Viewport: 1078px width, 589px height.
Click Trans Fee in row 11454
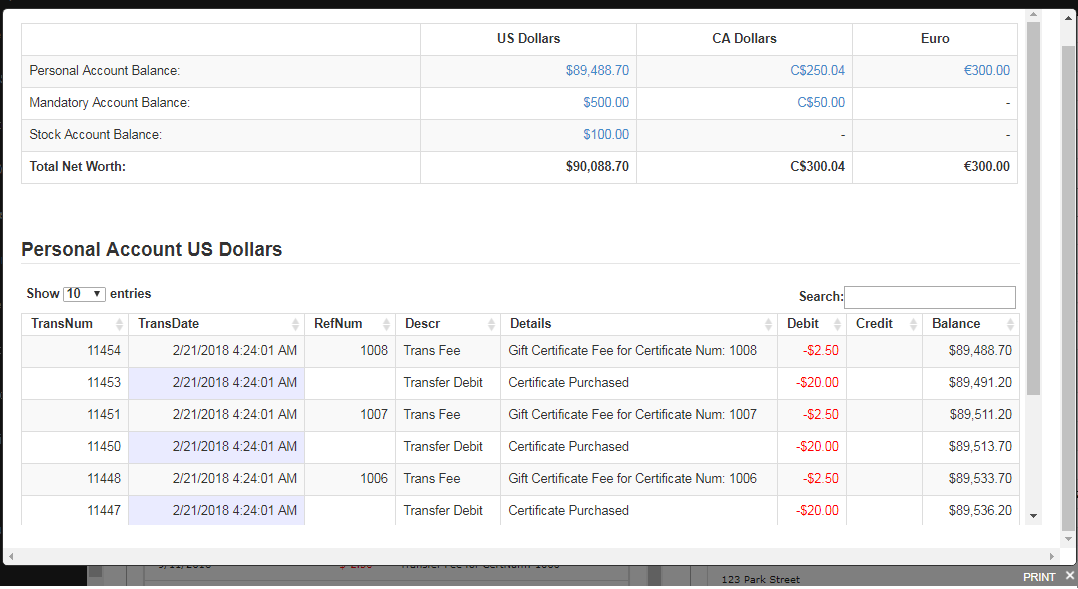click(432, 351)
